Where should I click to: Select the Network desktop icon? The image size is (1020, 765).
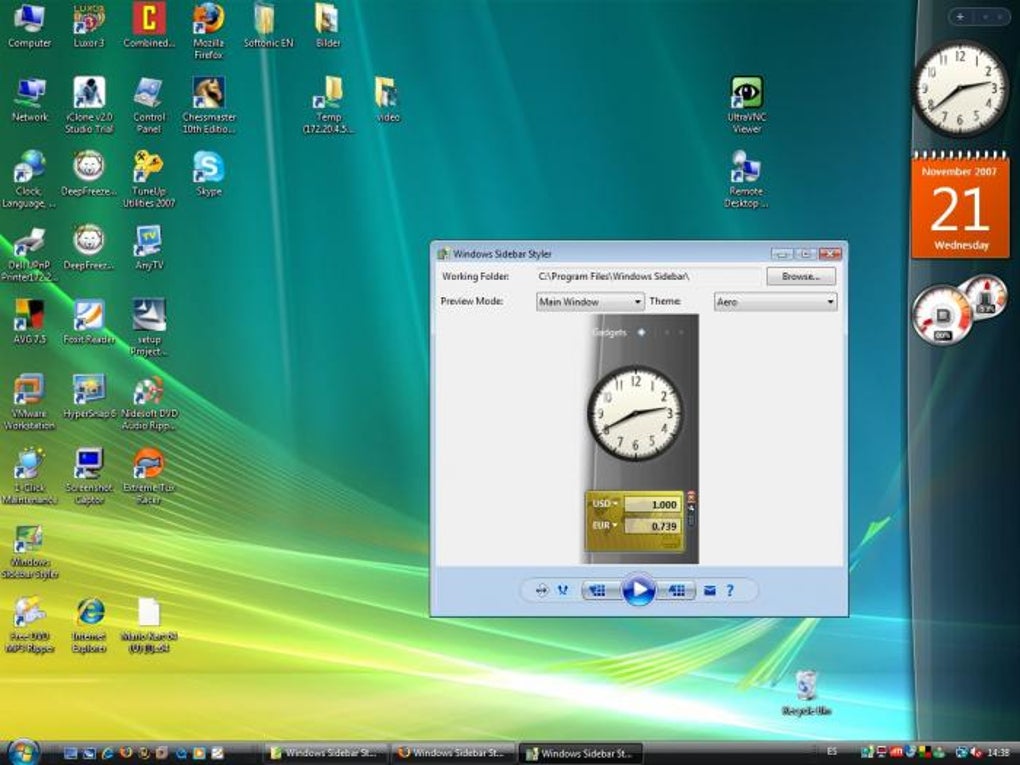click(30, 100)
